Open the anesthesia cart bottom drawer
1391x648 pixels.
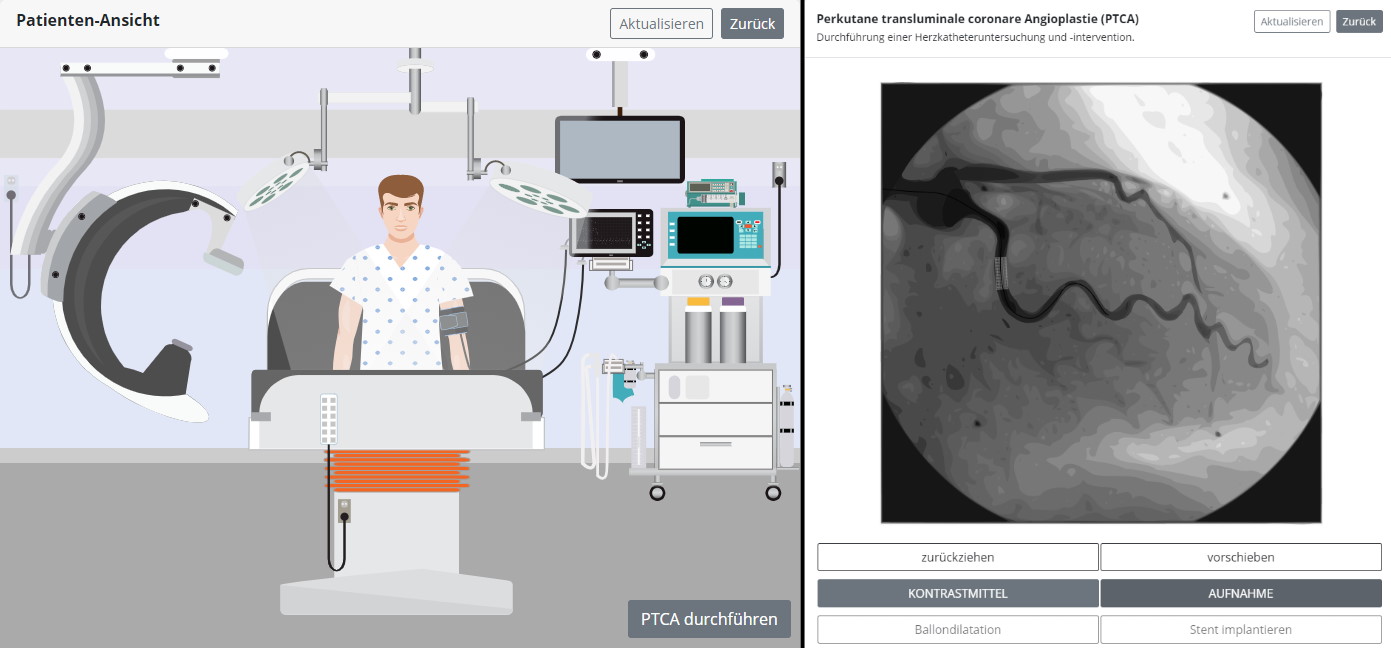pos(715,453)
